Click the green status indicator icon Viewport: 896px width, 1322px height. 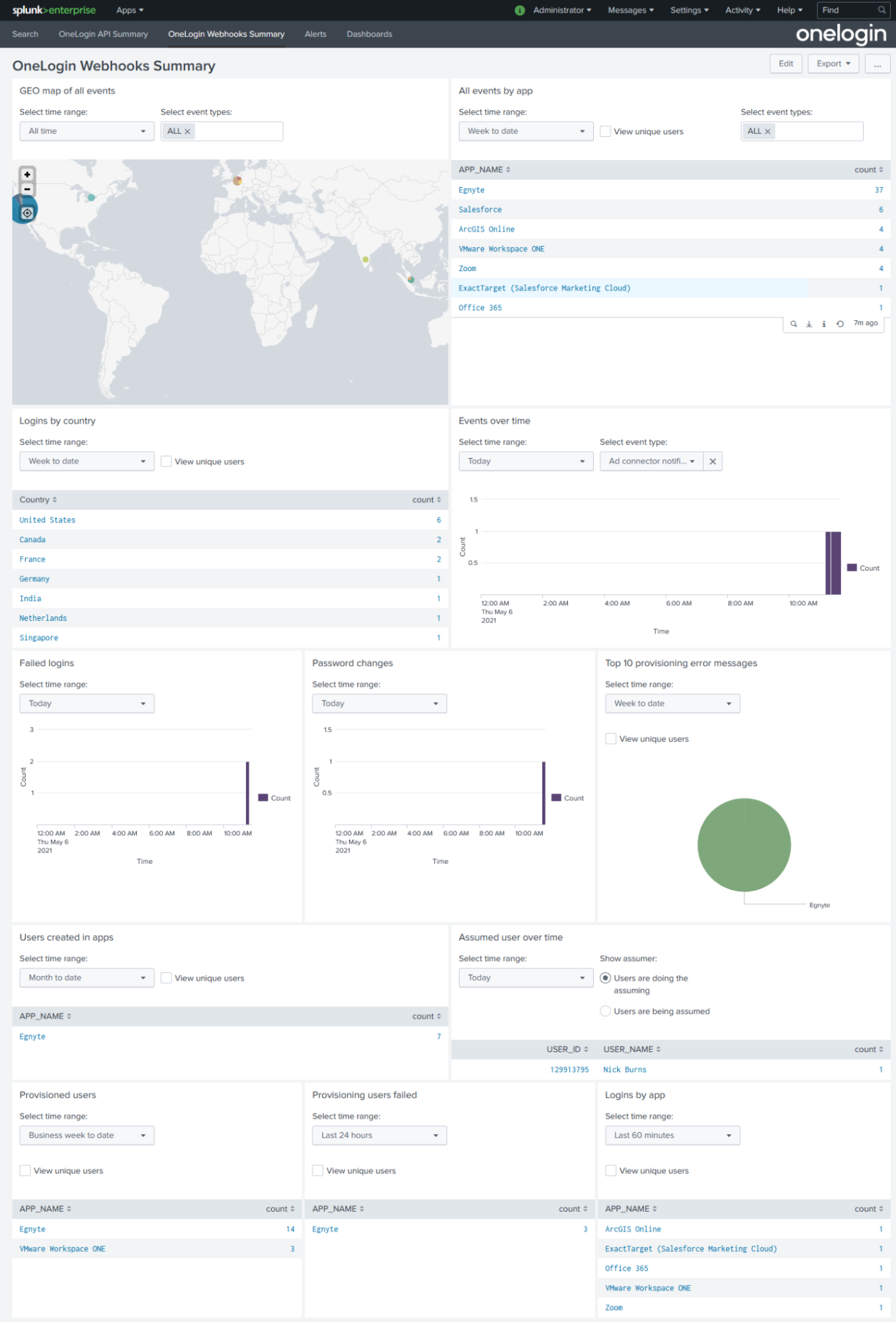(520, 10)
